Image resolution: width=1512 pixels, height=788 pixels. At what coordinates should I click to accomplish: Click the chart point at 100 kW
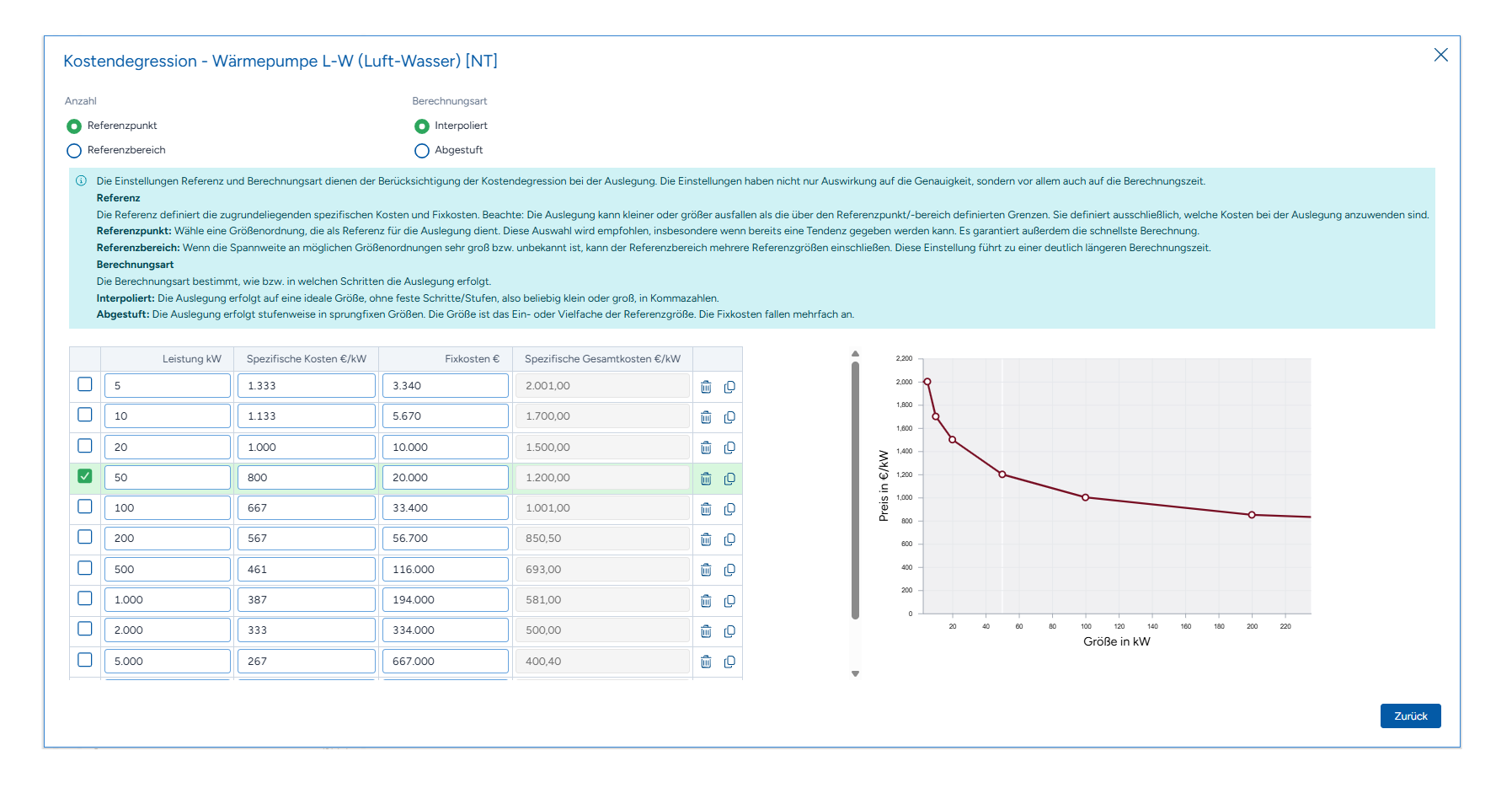tap(1085, 497)
